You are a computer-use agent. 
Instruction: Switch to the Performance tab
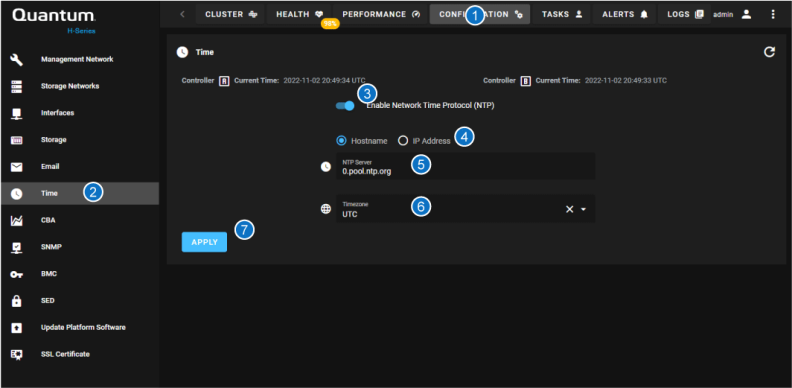click(x=381, y=15)
